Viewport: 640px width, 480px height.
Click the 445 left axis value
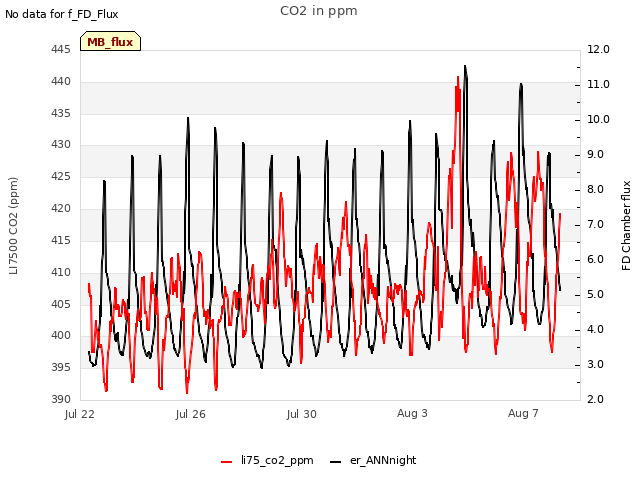pyautogui.click(x=61, y=49)
